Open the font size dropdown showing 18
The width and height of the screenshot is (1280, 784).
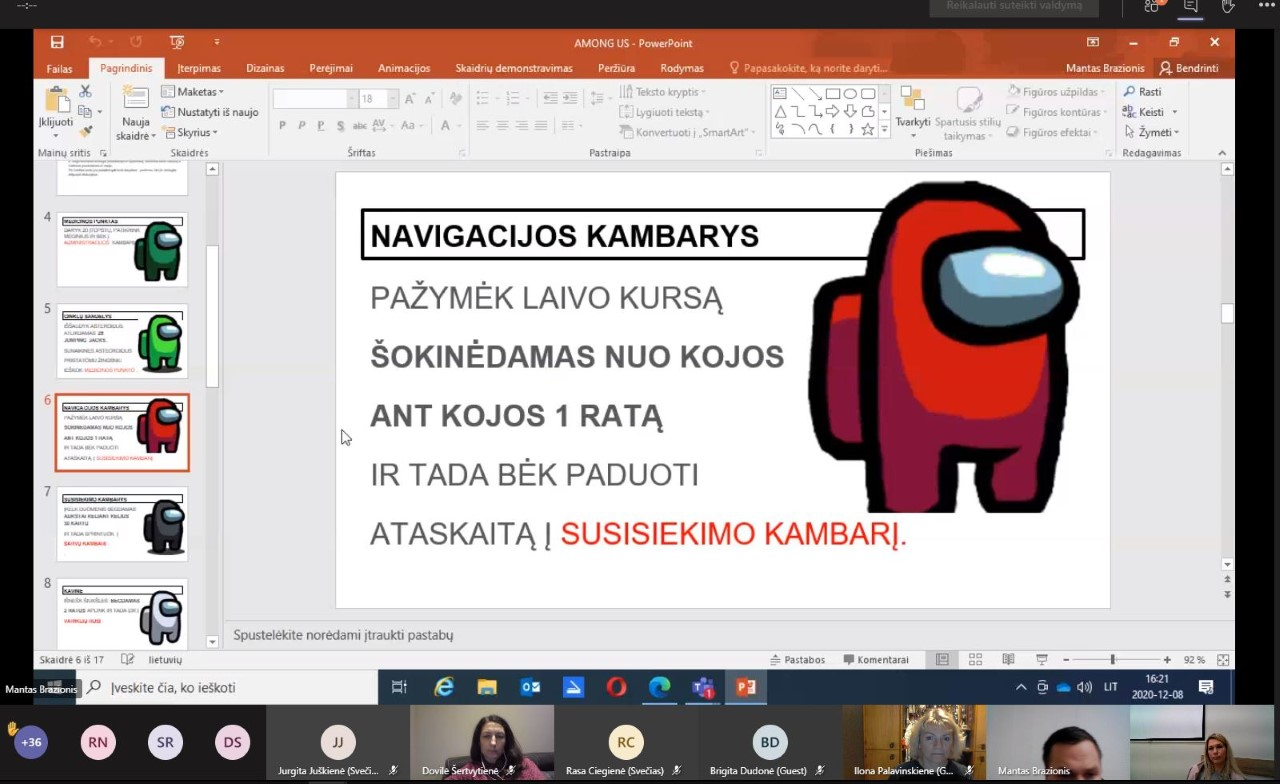point(393,99)
